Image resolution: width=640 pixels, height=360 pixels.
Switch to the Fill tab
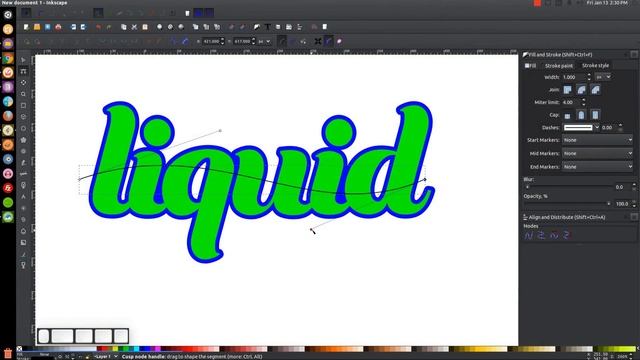(x=531, y=65)
